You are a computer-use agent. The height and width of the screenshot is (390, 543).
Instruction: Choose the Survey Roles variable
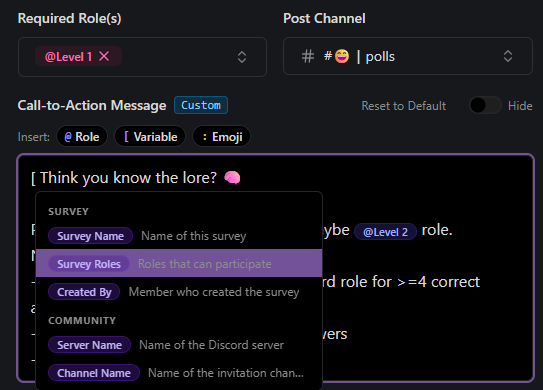click(179, 263)
